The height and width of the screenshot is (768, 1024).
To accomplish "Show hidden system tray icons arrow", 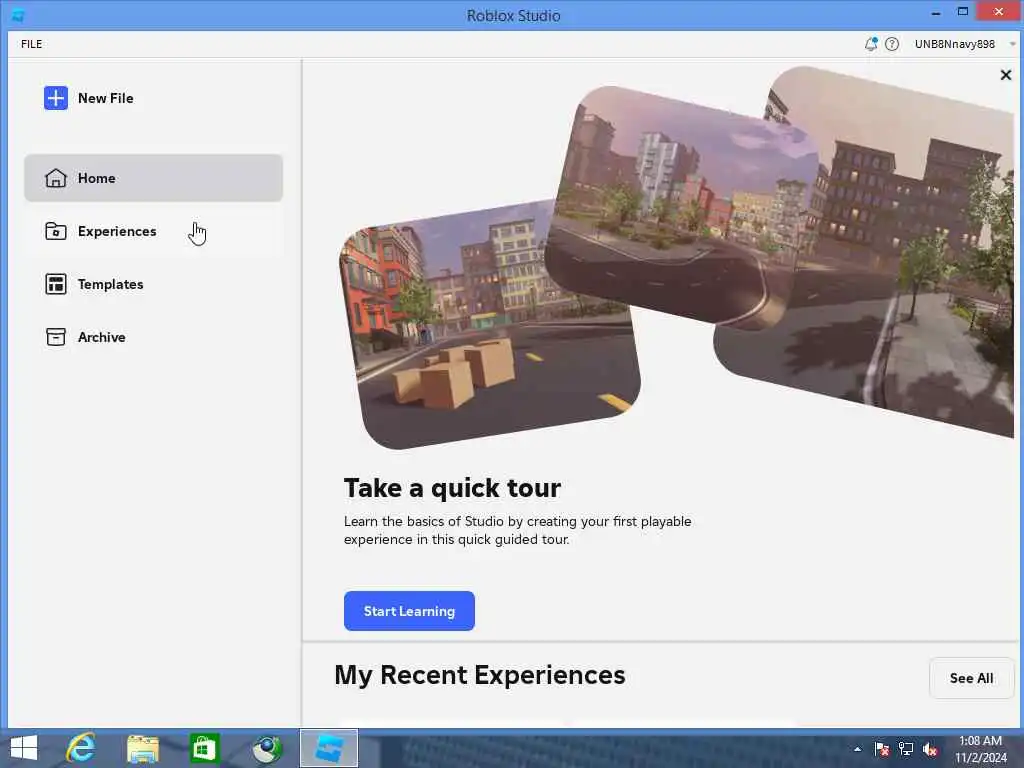I will point(857,749).
